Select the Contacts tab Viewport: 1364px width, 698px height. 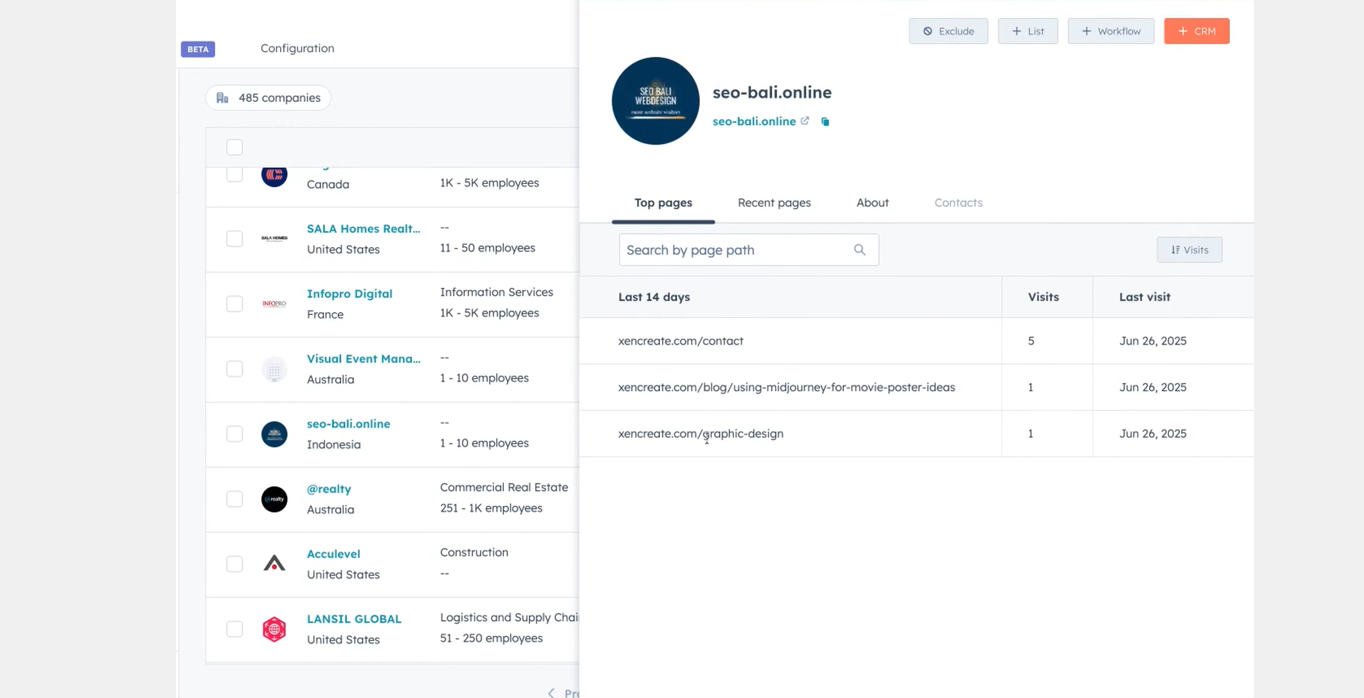[x=957, y=202]
